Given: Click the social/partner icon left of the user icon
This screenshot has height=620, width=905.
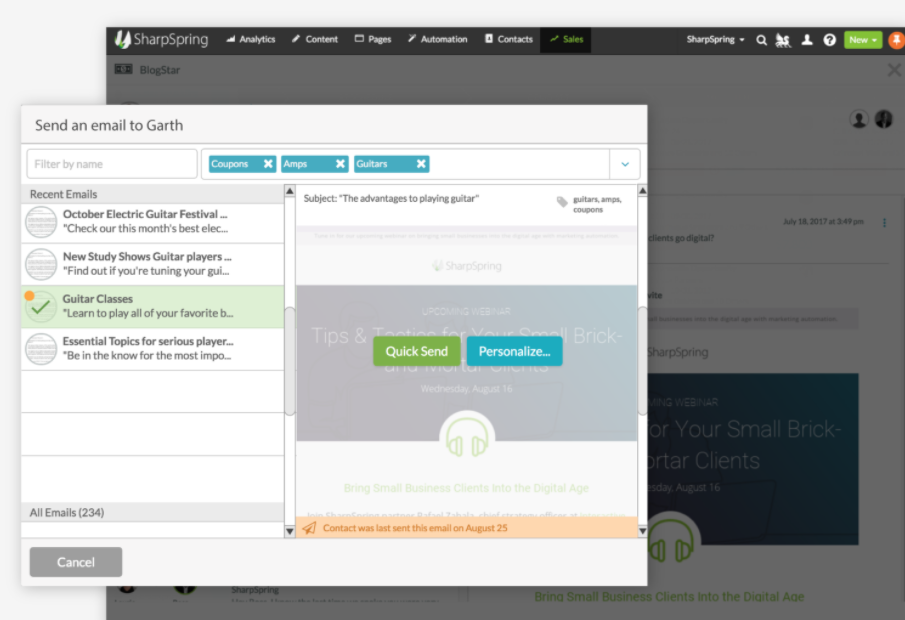Looking at the screenshot, I should click(x=783, y=40).
